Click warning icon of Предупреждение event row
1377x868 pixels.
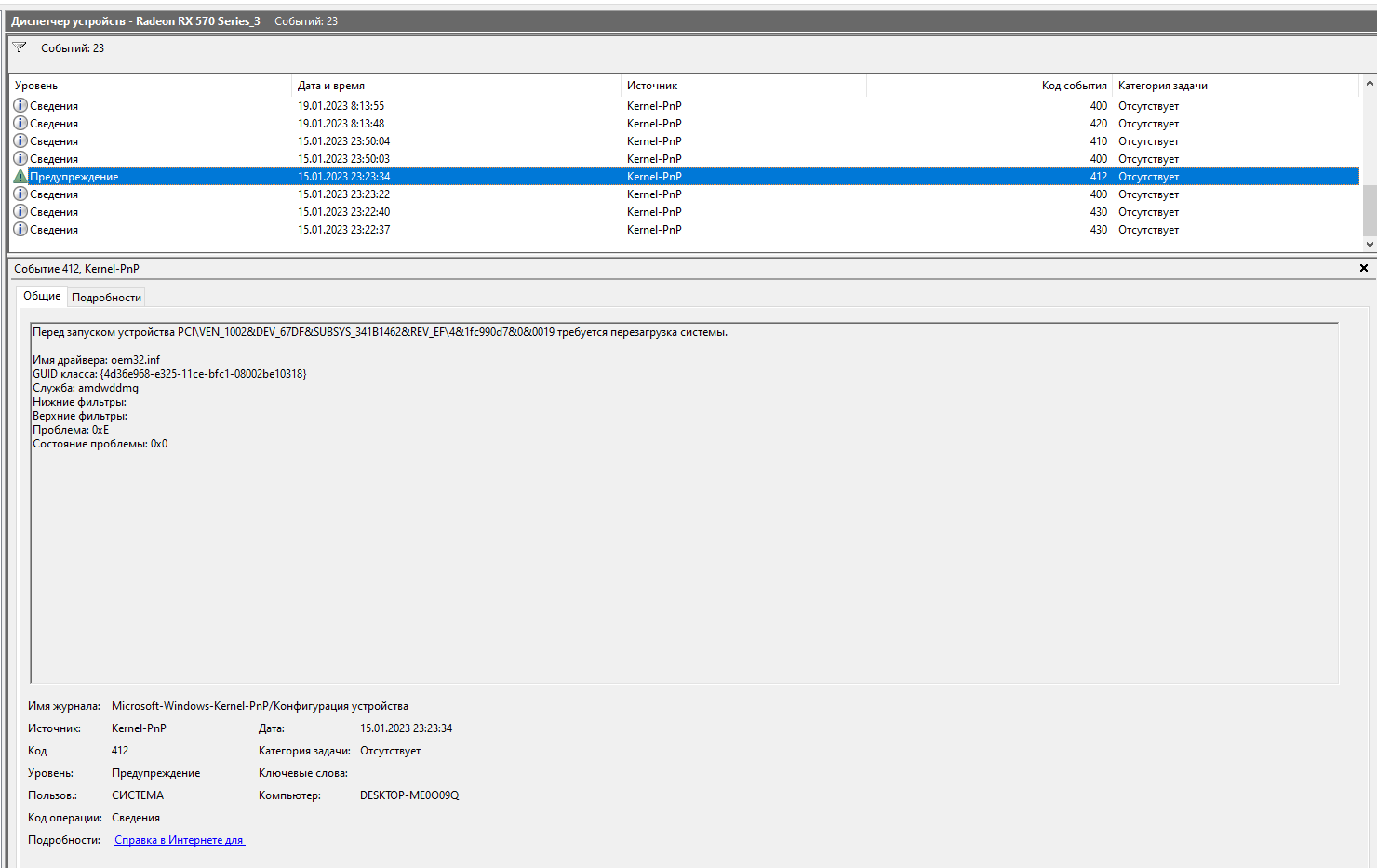[x=20, y=176]
